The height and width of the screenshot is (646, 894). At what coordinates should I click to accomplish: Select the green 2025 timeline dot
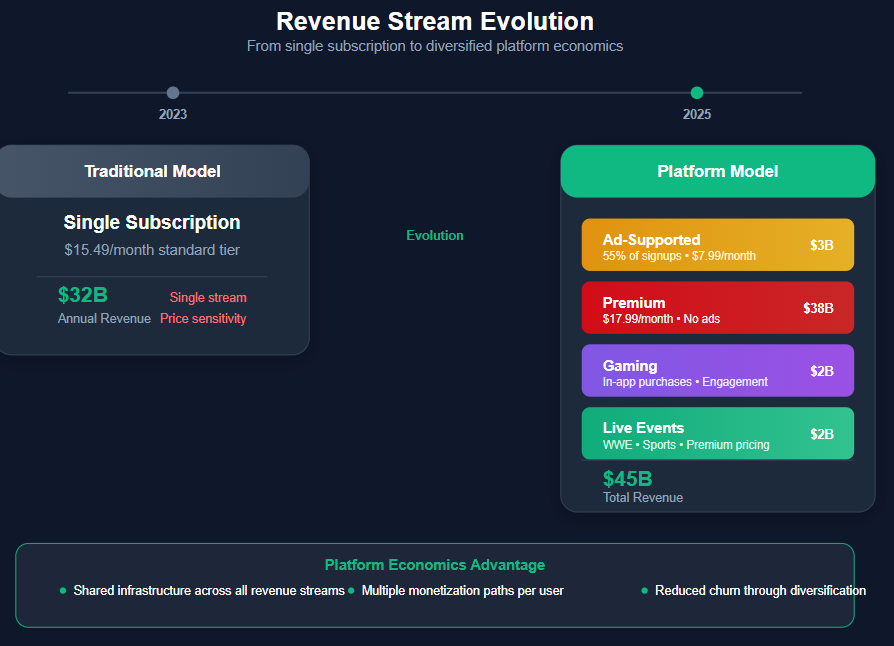(697, 92)
